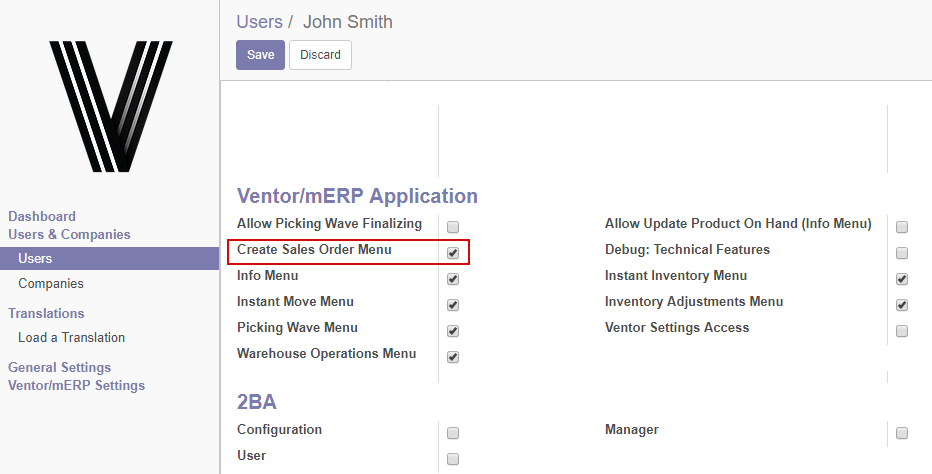Enable Debug: Technical Features checkbox
This screenshot has height=474, width=932.
point(902,253)
